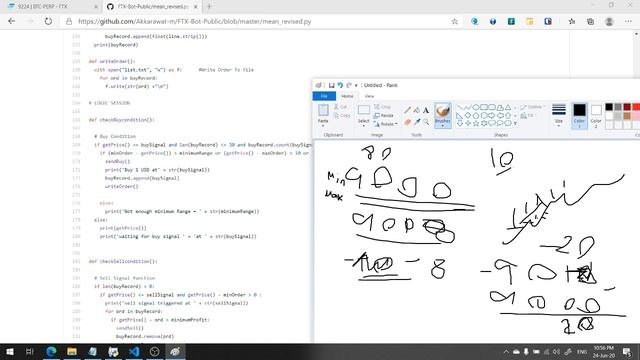Open a new browser tab with plus button

pos(209,7)
